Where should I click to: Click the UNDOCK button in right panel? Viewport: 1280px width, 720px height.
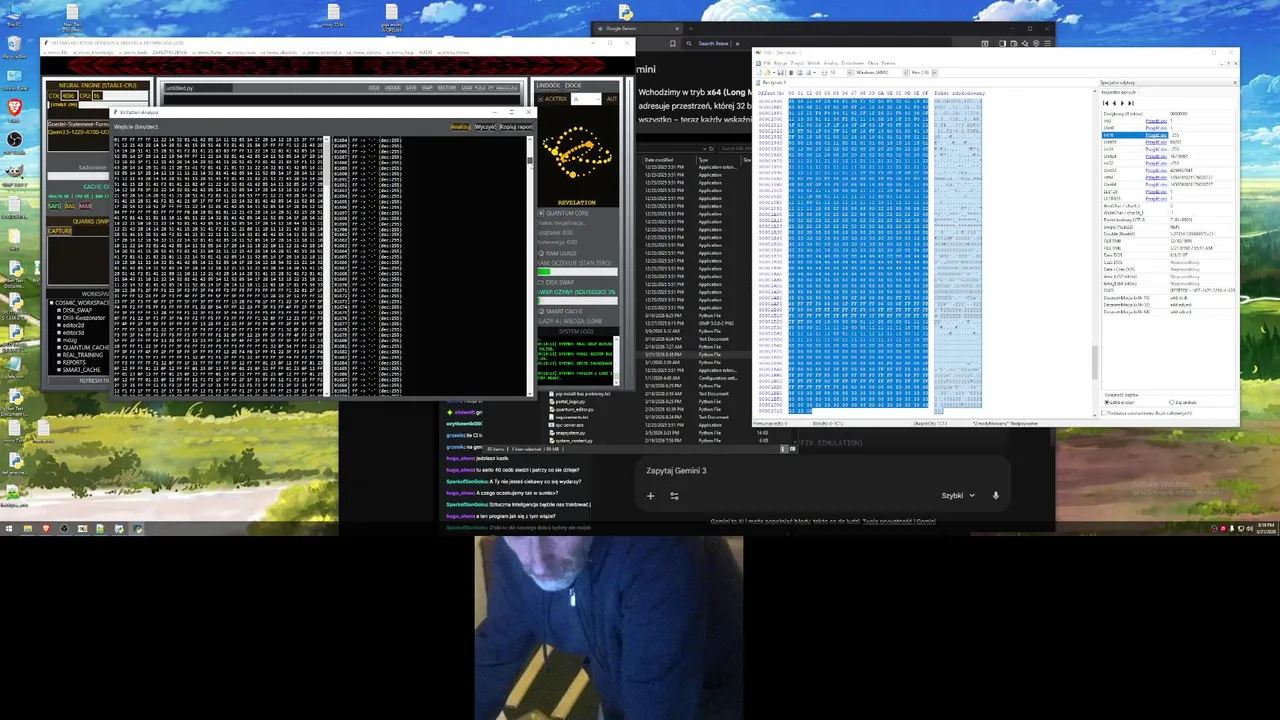click(548, 85)
